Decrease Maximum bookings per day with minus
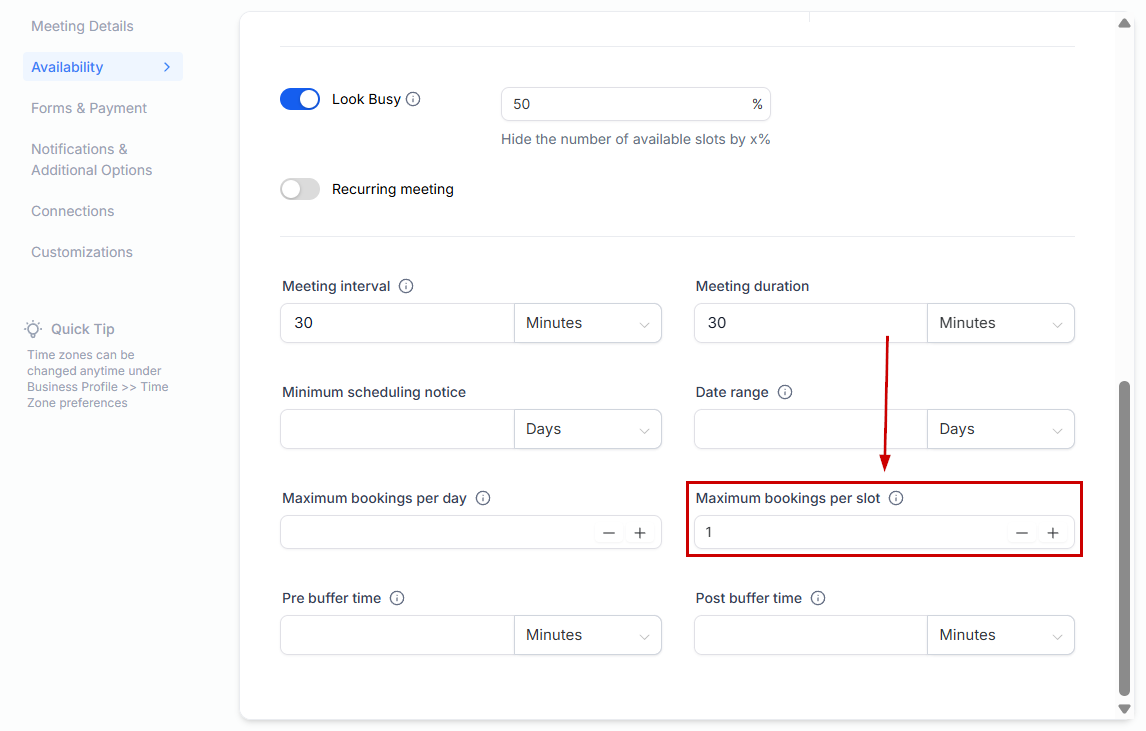 click(609, 533)
